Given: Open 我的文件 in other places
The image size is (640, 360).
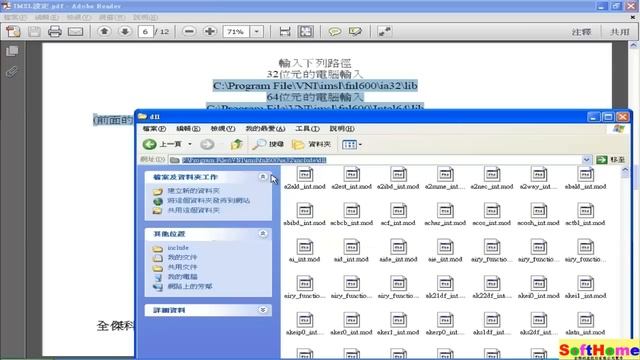Looking at the screenshot, I should [182, 257].
